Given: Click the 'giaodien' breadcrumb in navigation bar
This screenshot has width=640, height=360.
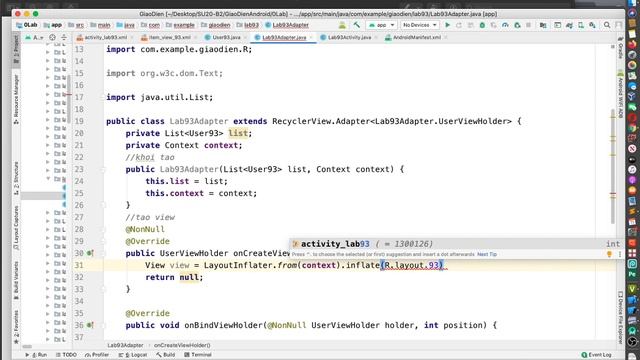Looking at the screenshot, I should click(x=216, y=25).
